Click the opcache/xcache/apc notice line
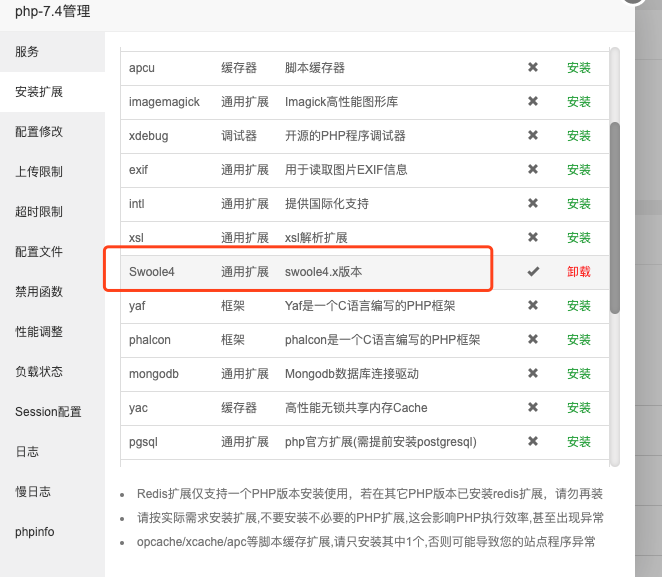The image size is (662, 577). pos(366,542)
